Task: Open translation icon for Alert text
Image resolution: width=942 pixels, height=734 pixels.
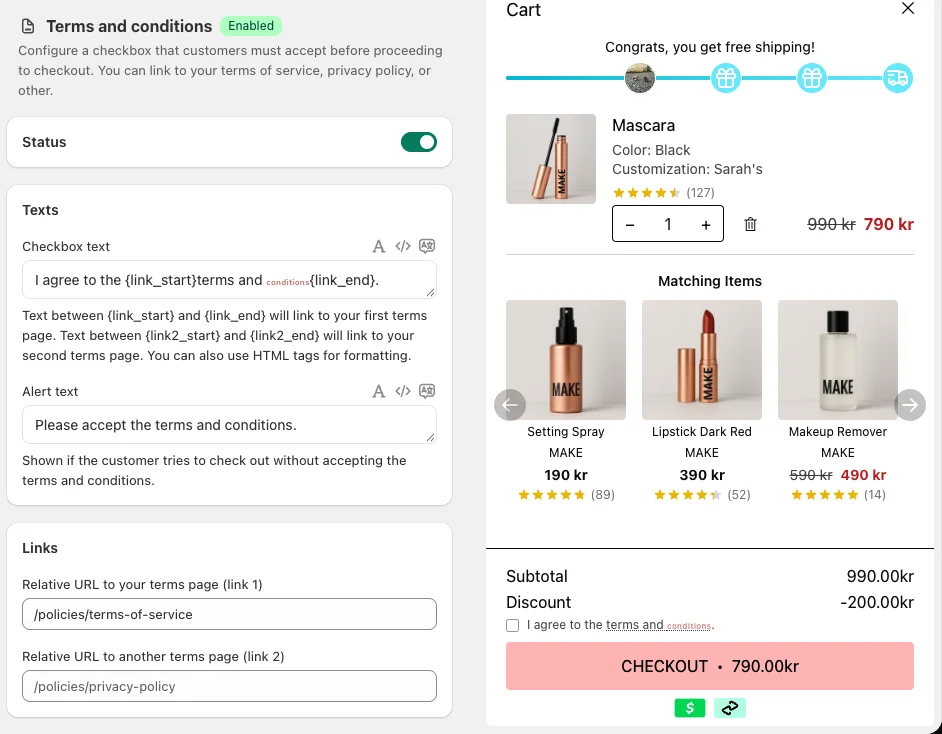Action: point(427,391)
